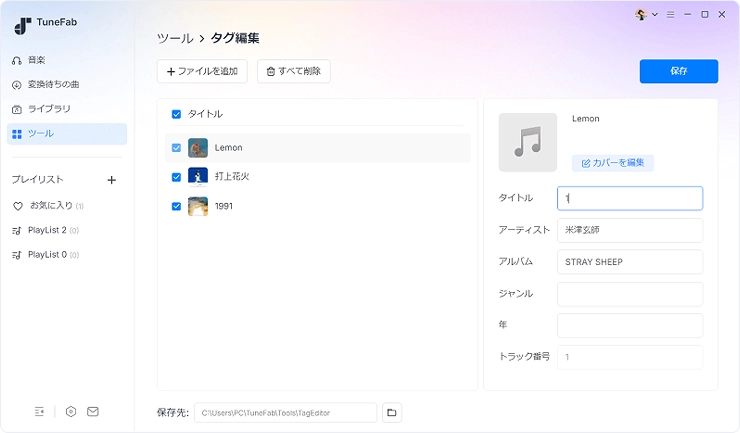The height and width of the screenshot is (433, 740).
Task: Focus the タイトル input field
Action: coord(630,198)
